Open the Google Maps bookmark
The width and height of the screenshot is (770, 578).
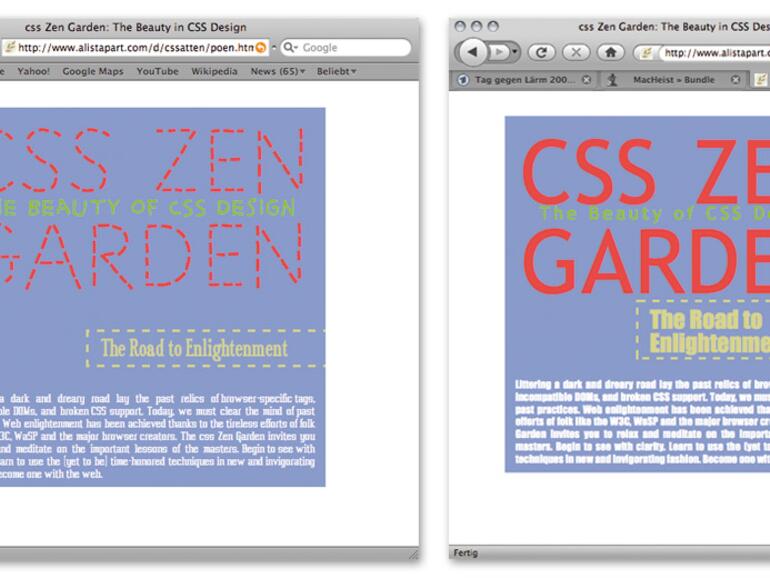[93, 71]
